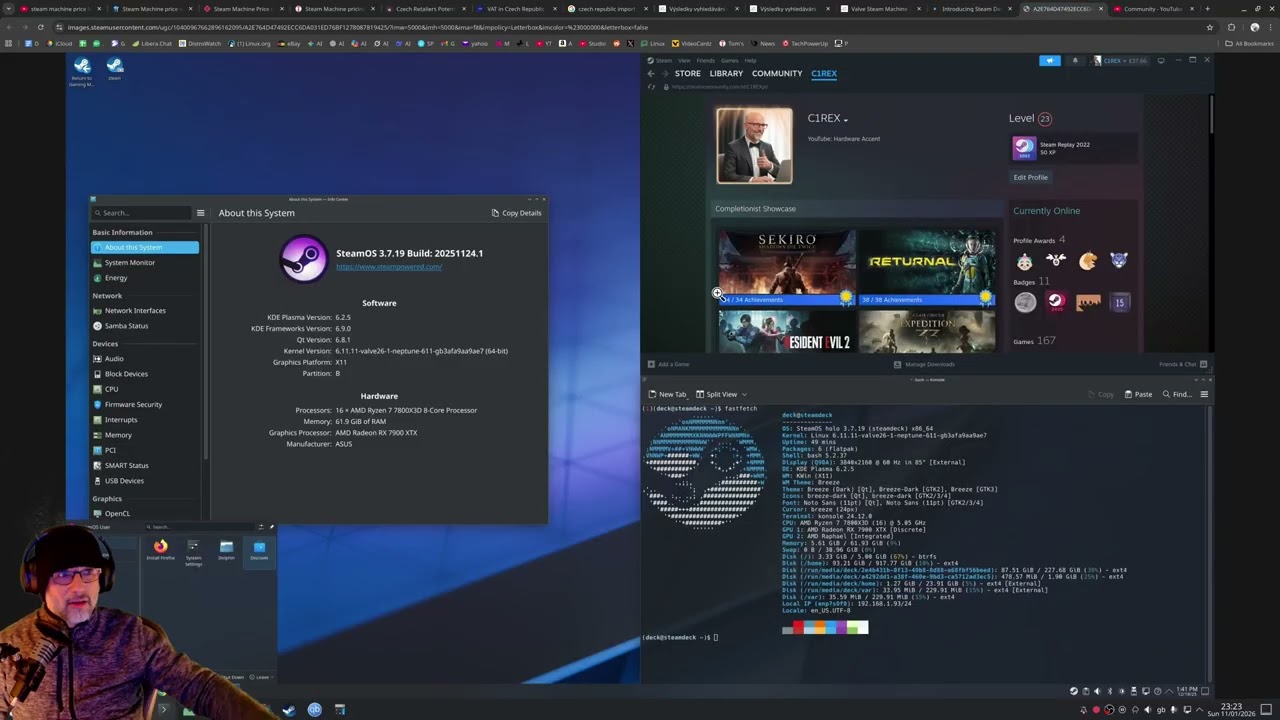Open the Friends menu in Steam client
1280x720 pixels.
[x=706, y=60]
